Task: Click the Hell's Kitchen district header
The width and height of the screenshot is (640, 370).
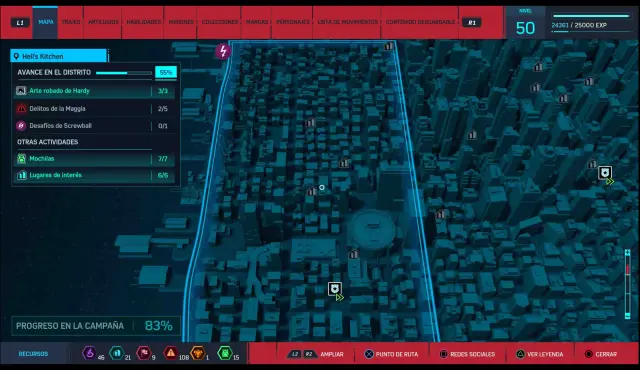Action: (x=59, y=56)
